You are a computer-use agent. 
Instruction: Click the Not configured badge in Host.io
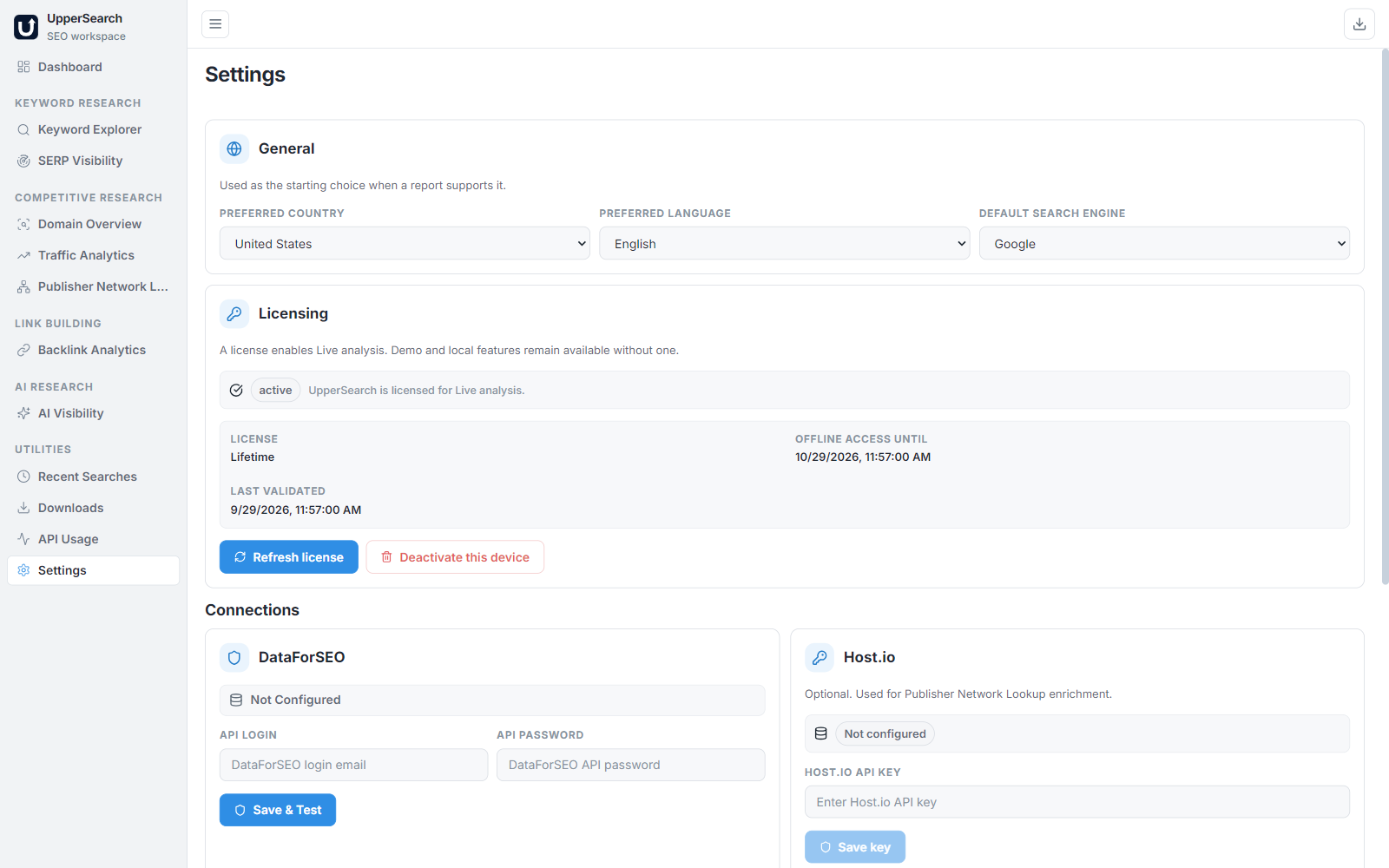tap(885, 733)
